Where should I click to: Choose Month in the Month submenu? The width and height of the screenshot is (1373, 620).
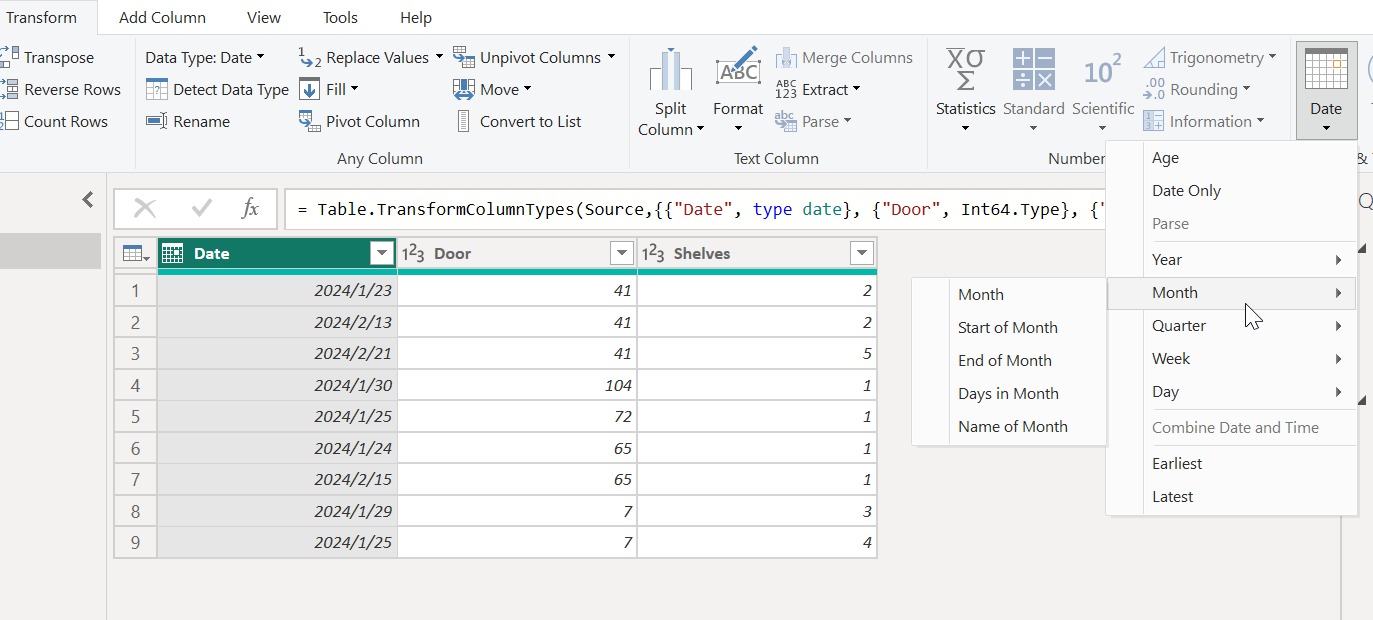pos(1009,294)
